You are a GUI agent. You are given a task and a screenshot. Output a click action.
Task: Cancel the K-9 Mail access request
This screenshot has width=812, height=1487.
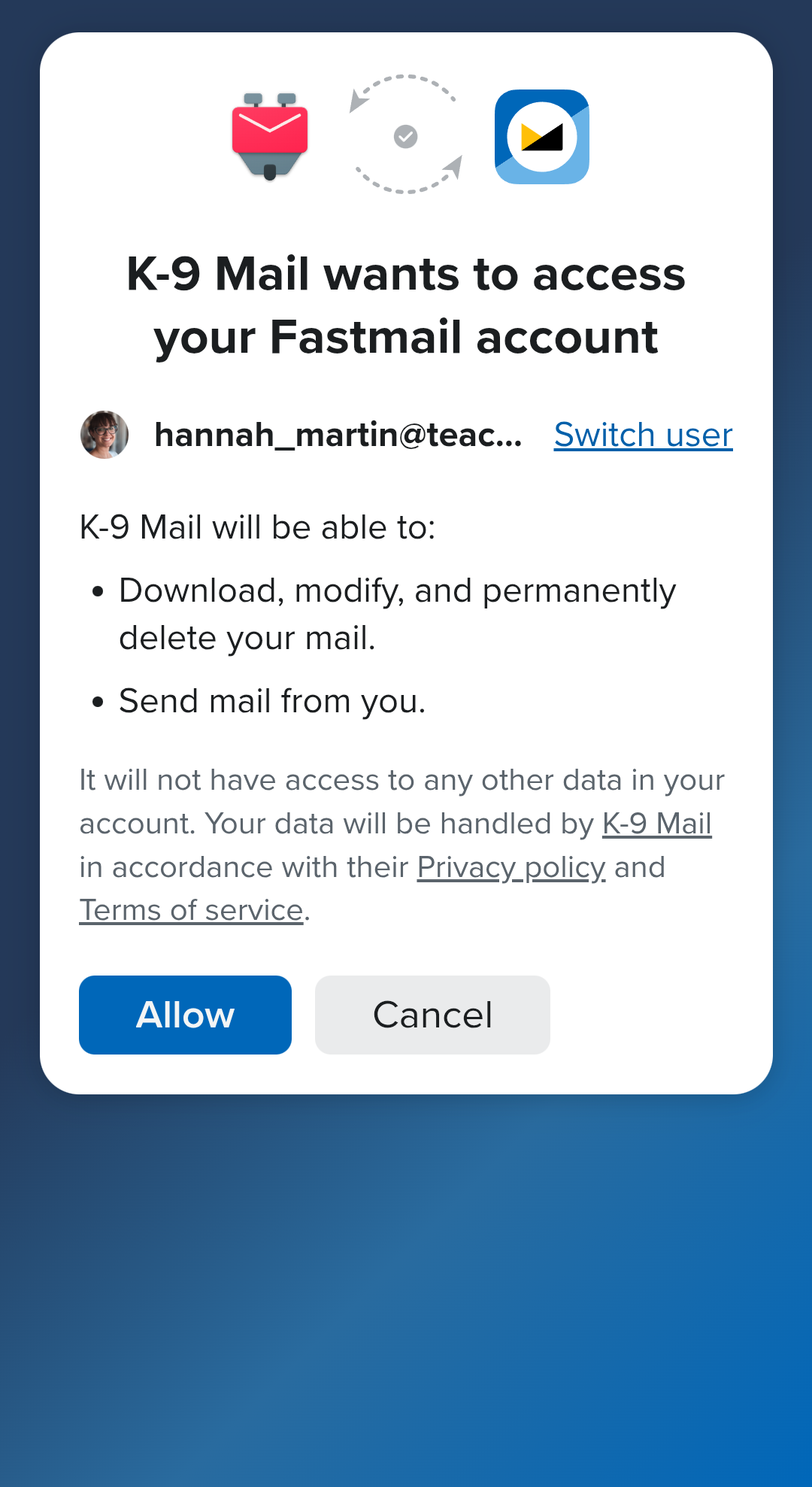431,1014
